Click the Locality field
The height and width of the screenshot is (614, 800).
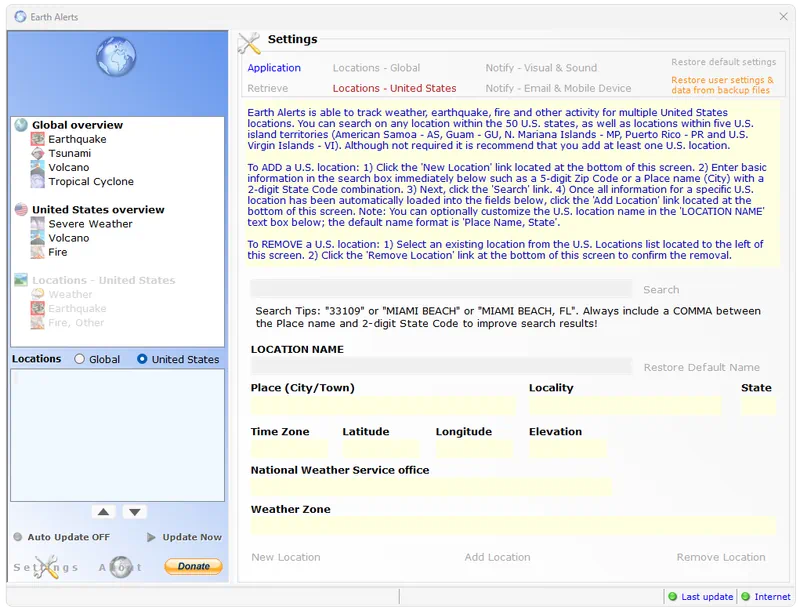point(625,405)
